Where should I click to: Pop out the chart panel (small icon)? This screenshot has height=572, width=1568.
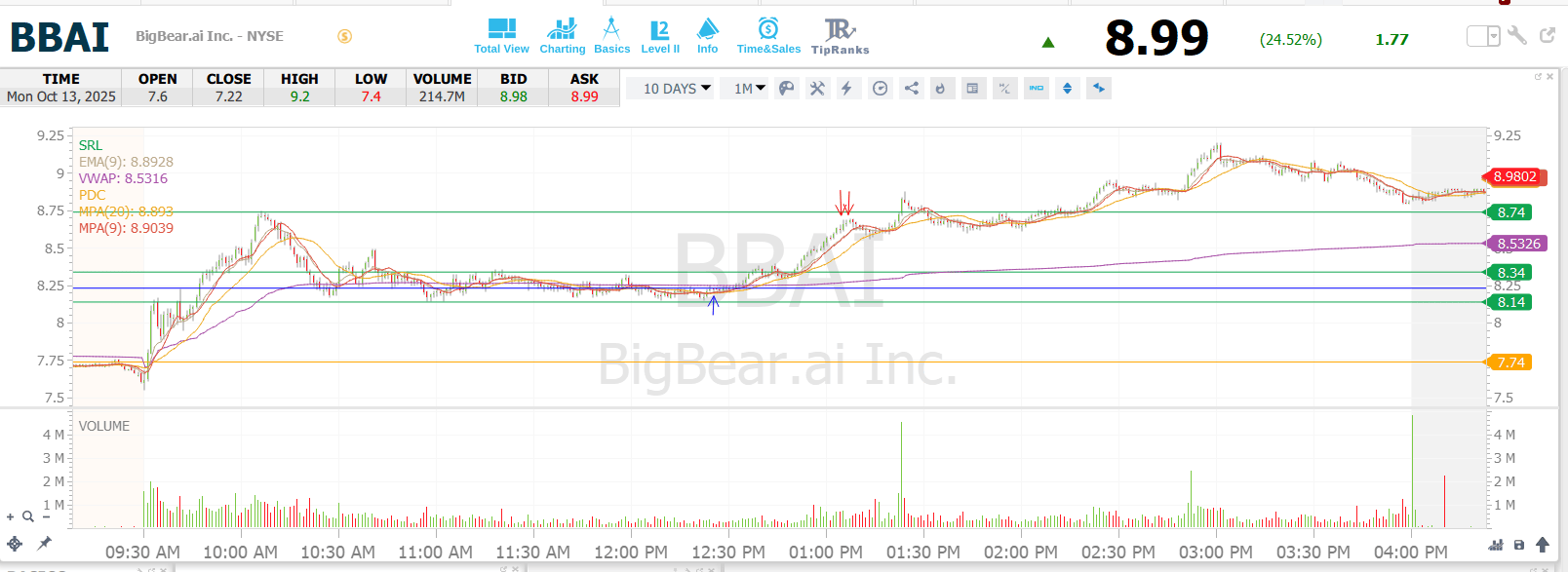1539,76
